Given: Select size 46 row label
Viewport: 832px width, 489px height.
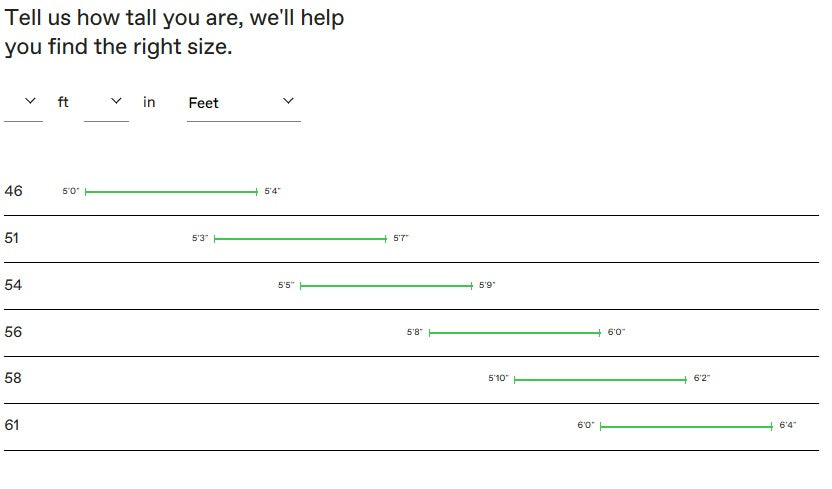Looking at the screenshot, I should (13, 191).
